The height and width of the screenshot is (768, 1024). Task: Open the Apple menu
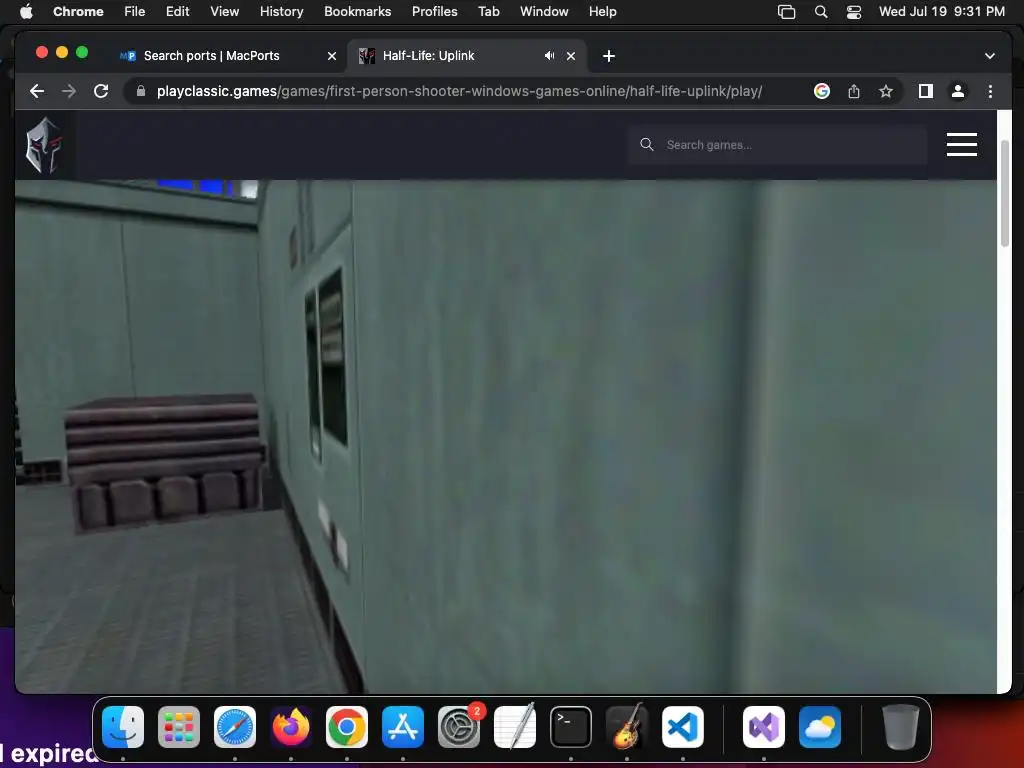[26, 11]
